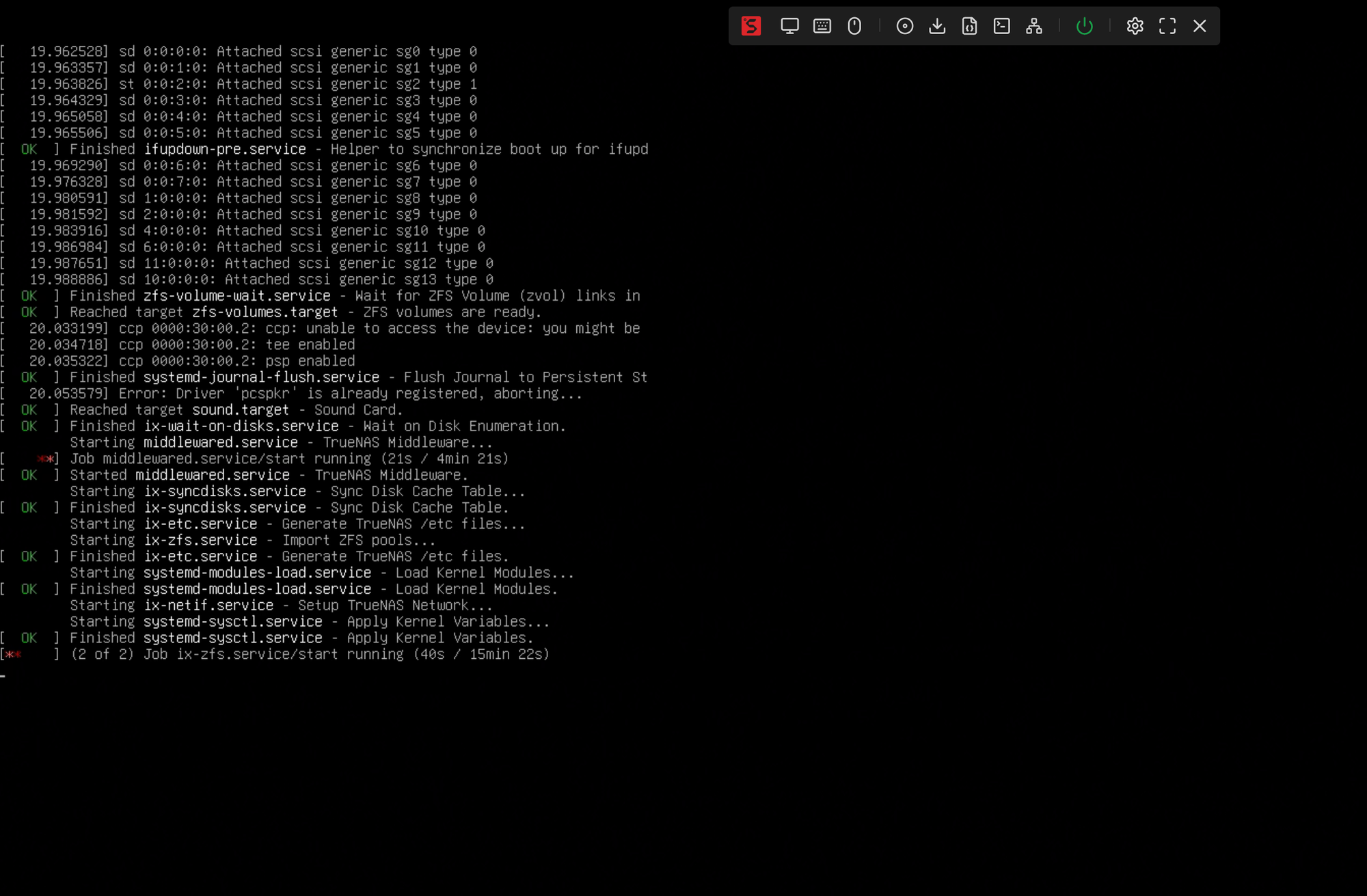This screenshot has height=896, width=1367.
Task: Click 'middlewared.service/start' job line text
Action: coord(204,459)
